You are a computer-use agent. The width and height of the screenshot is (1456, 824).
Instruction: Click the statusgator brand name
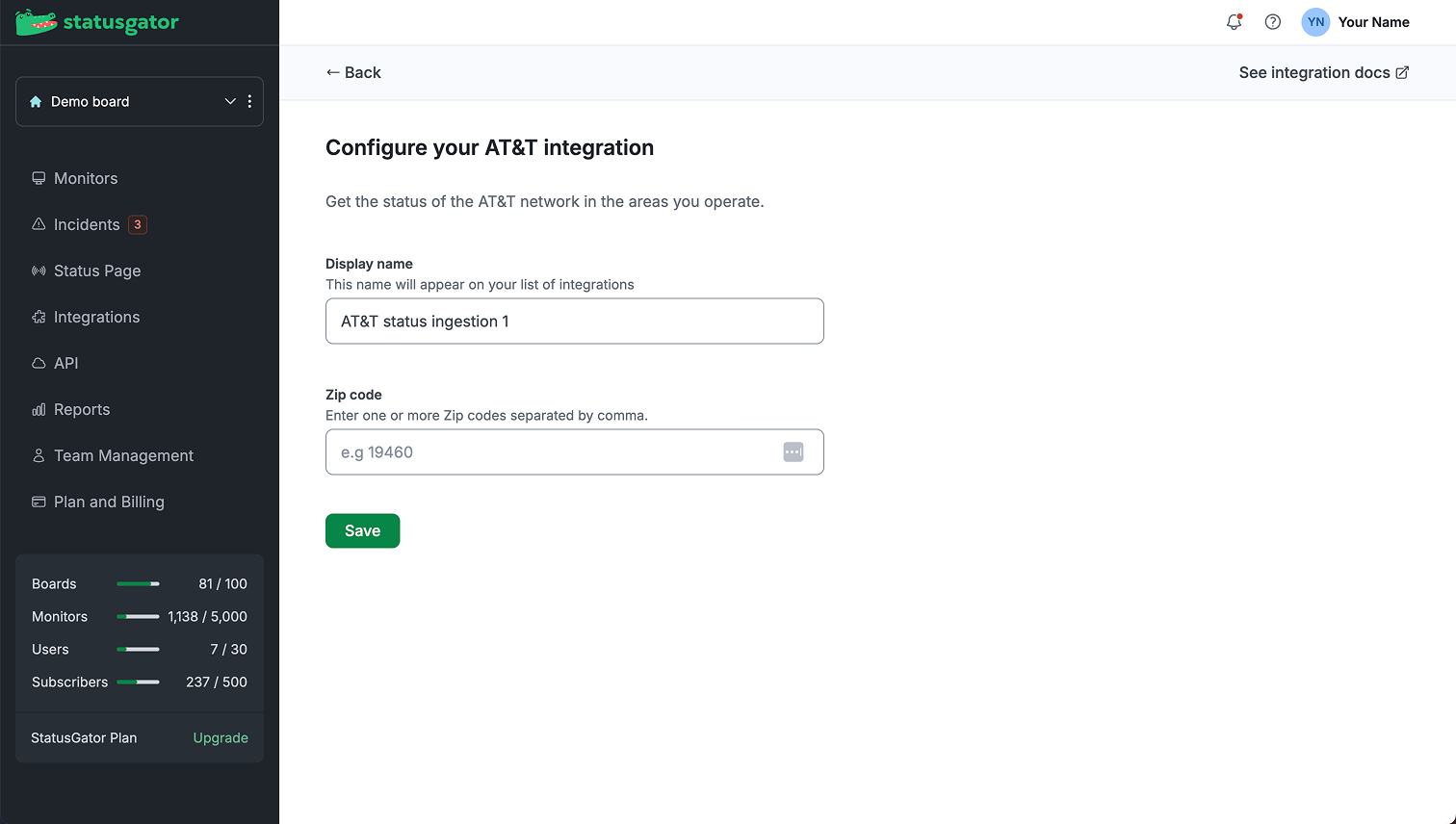coord(121,22)
